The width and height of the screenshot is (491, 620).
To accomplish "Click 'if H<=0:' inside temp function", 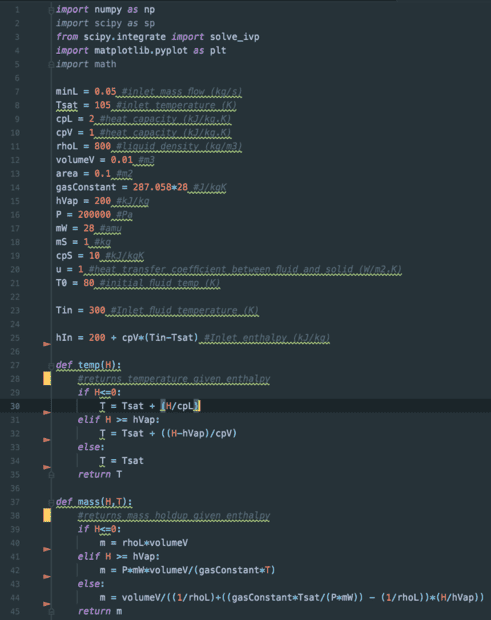I will pyautogui.click(x=99, y=393).
